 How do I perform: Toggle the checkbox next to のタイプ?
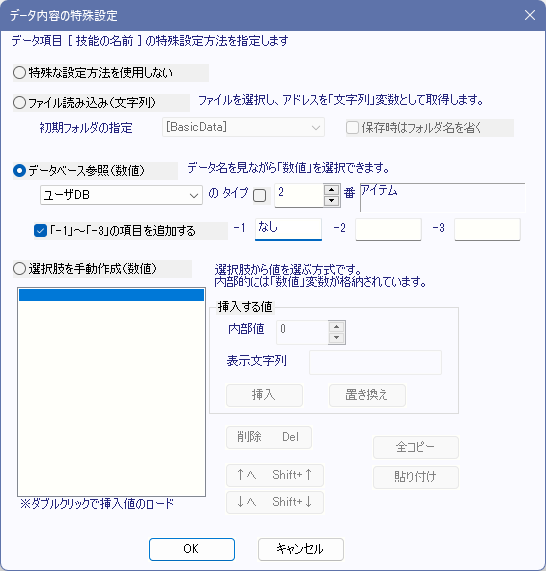[x=259, y=196]
